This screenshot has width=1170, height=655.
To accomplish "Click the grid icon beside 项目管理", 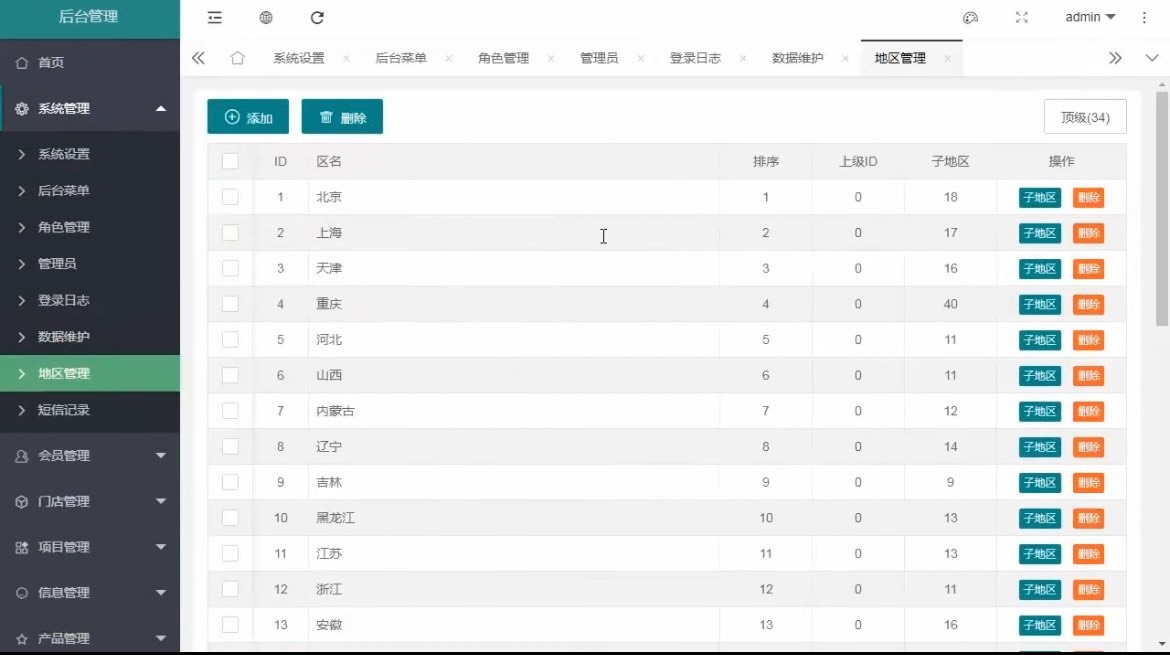I will [x=22, y=548].
